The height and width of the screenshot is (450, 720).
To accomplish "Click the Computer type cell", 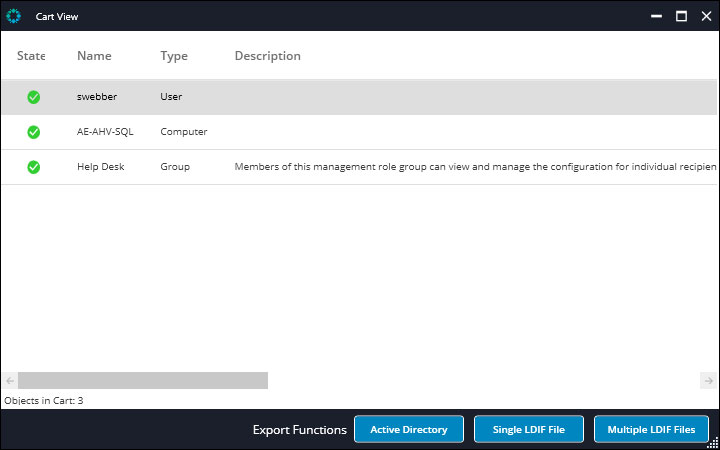I will pyautogui.click(x=184, y=132).
